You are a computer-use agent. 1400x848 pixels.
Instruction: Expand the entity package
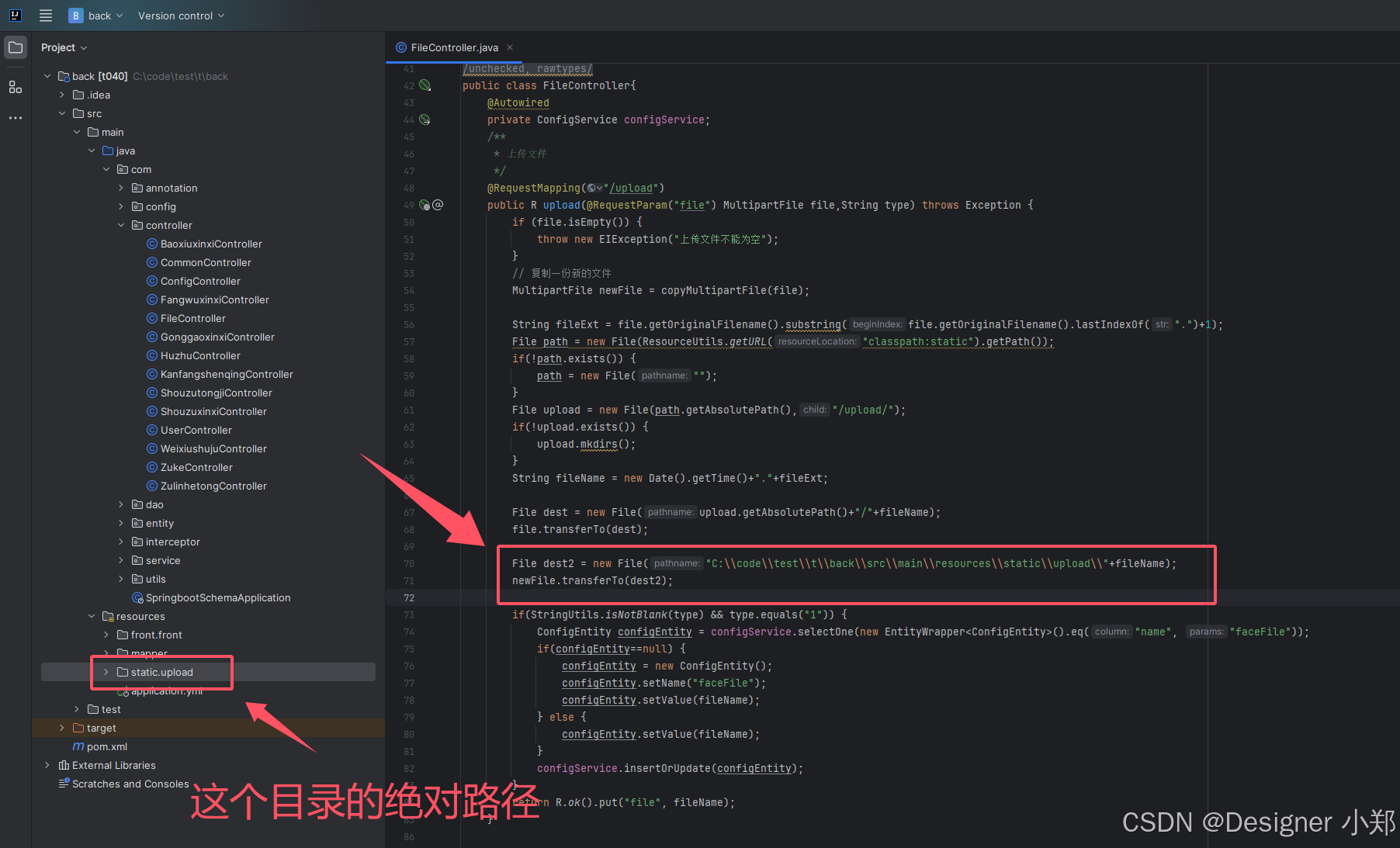pyautogui.click(x=121, y=523)
